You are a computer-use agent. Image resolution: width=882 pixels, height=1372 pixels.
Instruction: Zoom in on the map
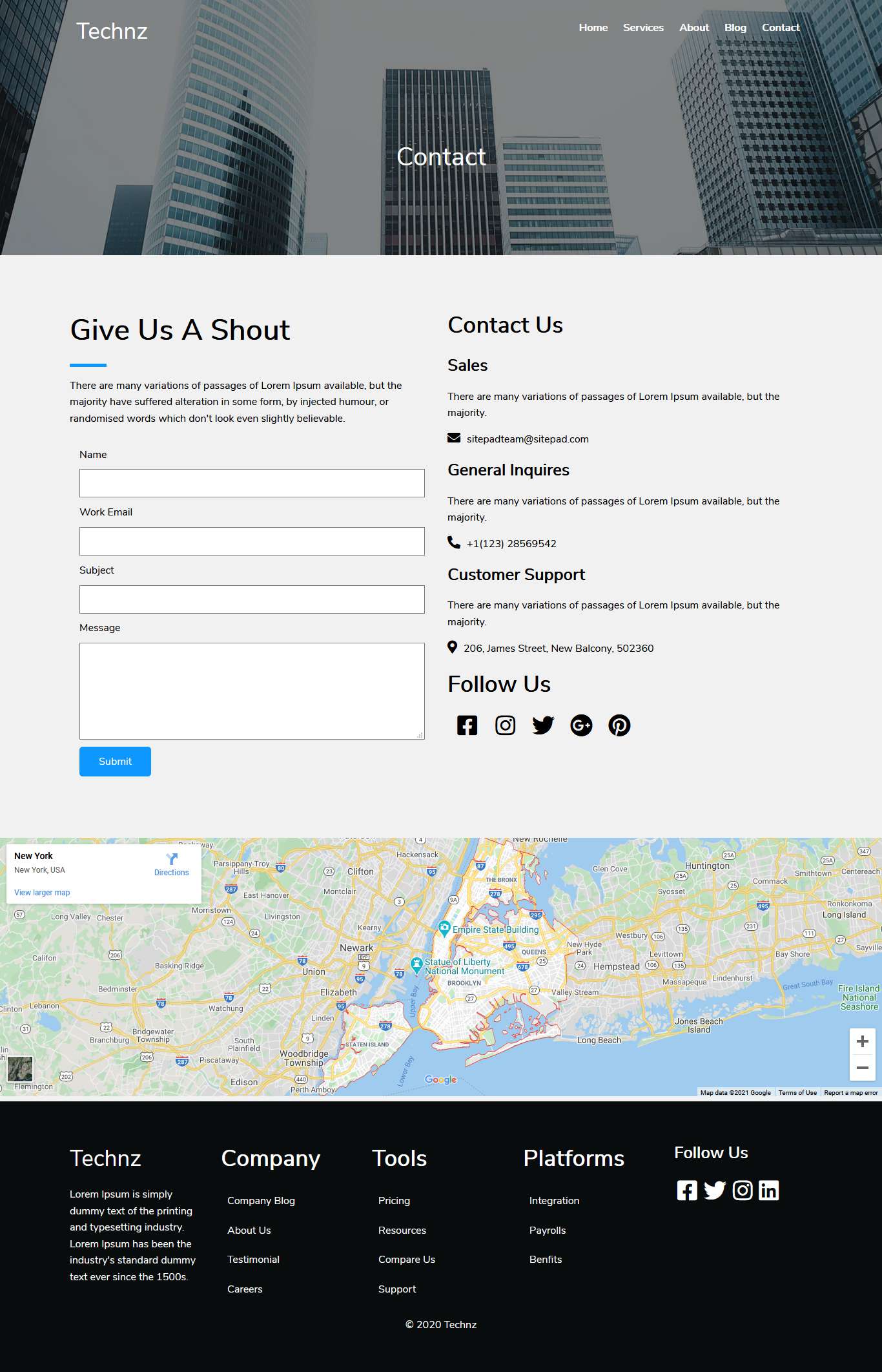click(862, 1041)
